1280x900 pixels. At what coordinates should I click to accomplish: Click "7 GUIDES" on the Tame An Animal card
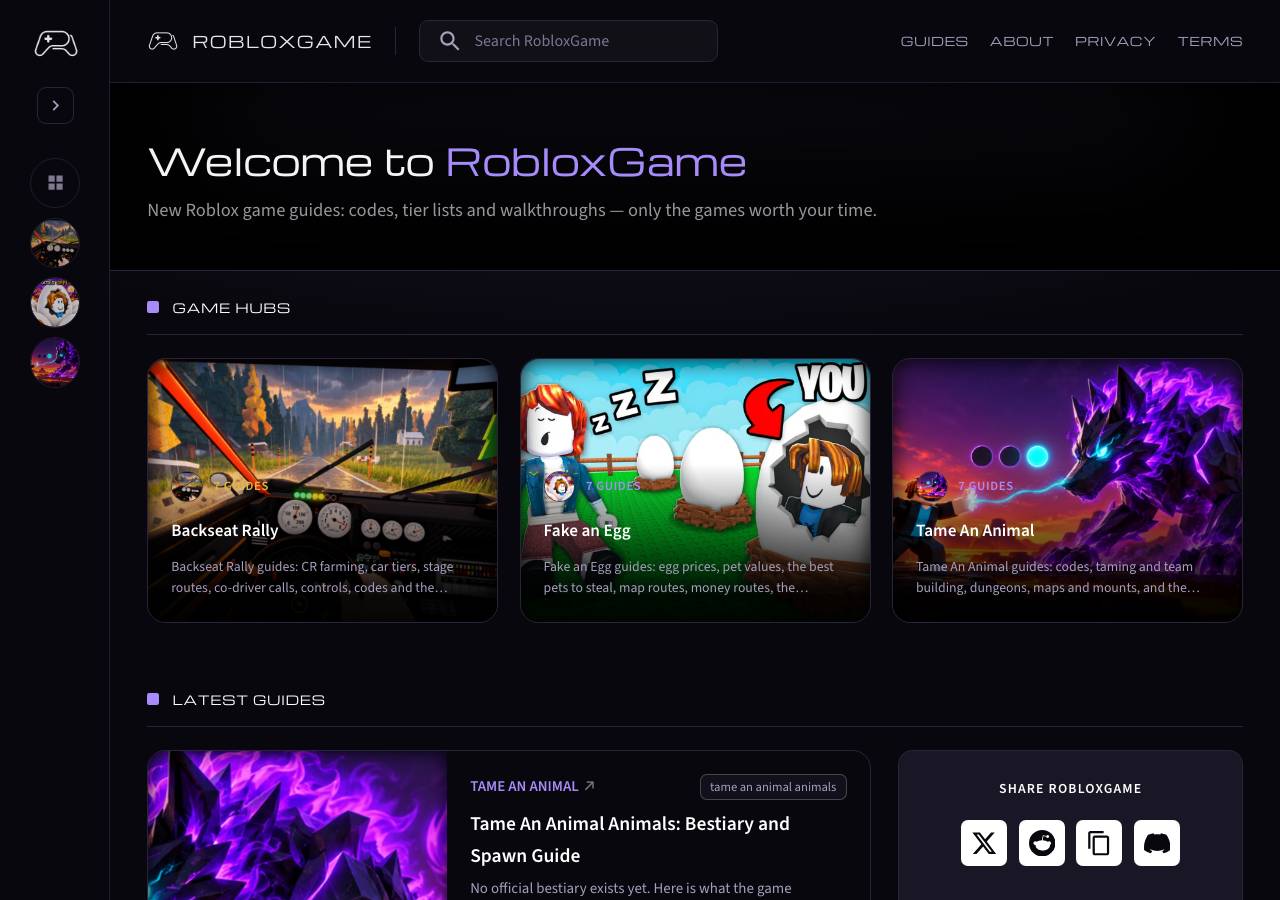click(986, 486)
